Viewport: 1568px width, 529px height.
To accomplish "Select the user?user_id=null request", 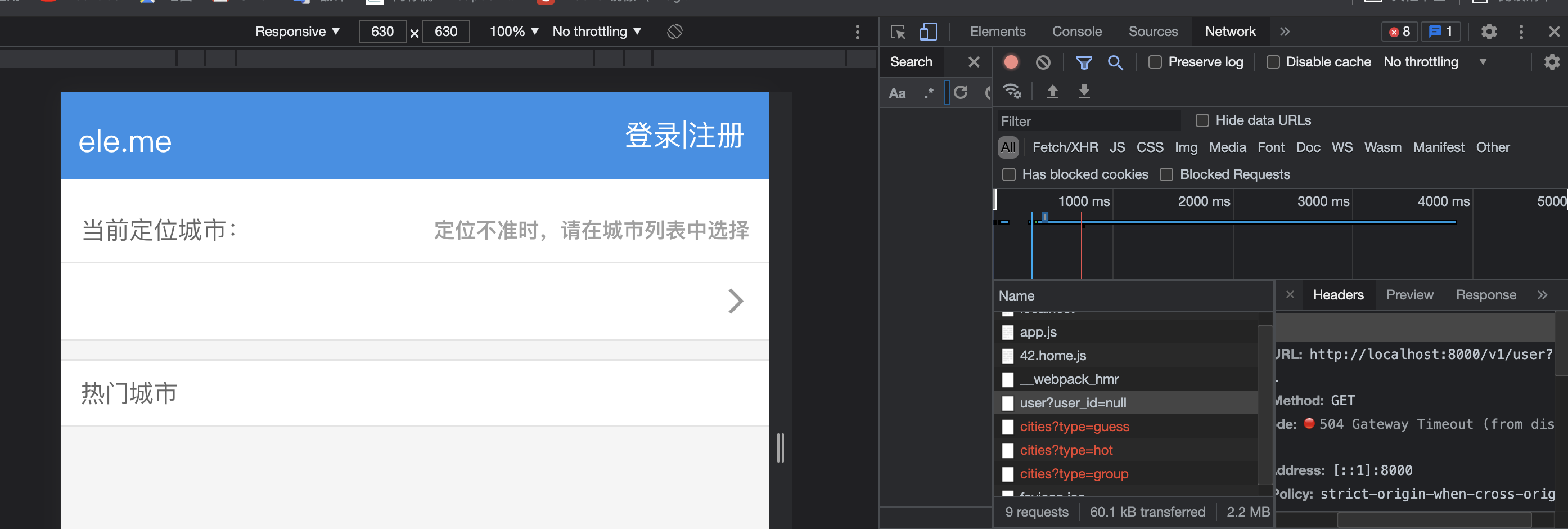I will [1073, 403].
